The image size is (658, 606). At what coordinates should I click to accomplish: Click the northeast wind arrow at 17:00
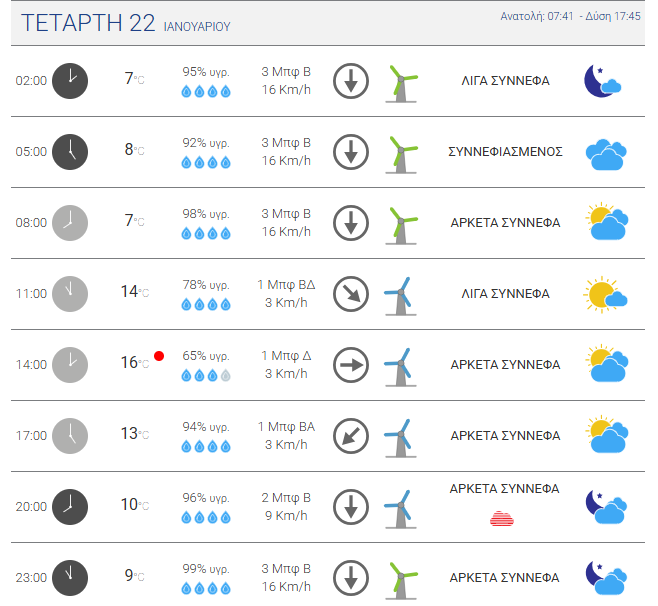click(351, 436)
